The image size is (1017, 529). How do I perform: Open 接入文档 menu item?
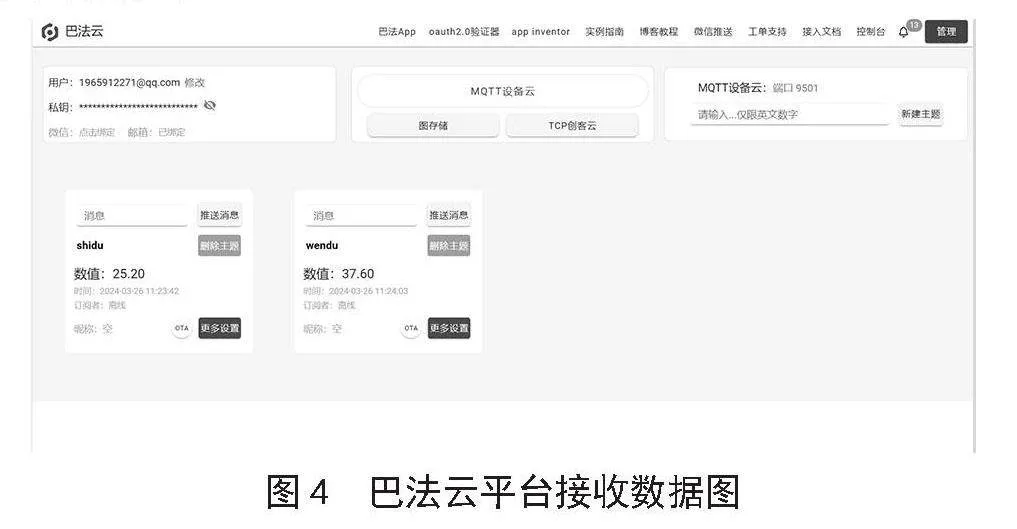pos(822,32)
